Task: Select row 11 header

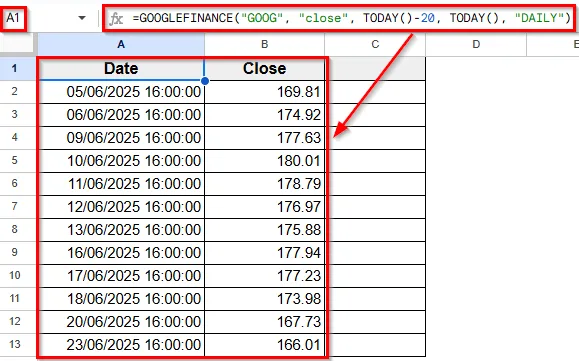Action: pos(14,299)
